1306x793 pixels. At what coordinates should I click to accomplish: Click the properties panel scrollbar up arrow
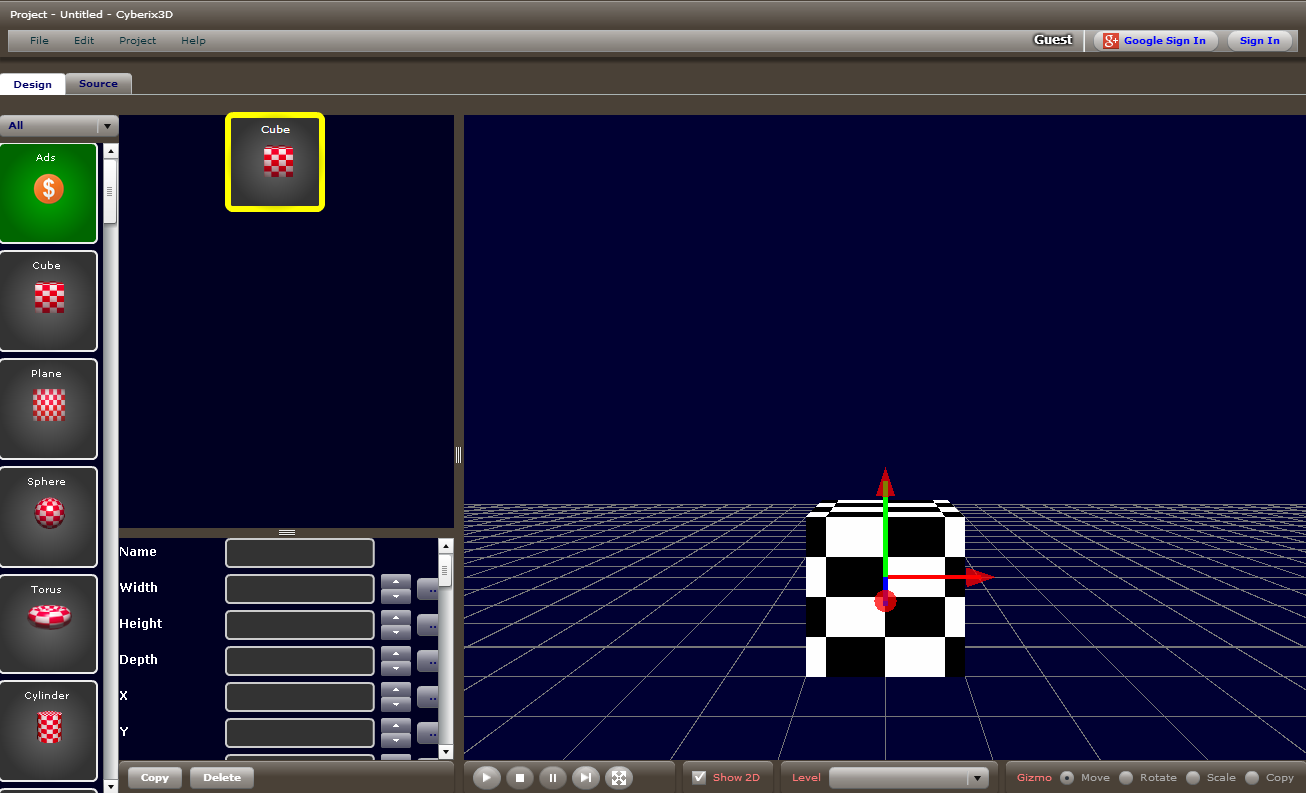446,546
